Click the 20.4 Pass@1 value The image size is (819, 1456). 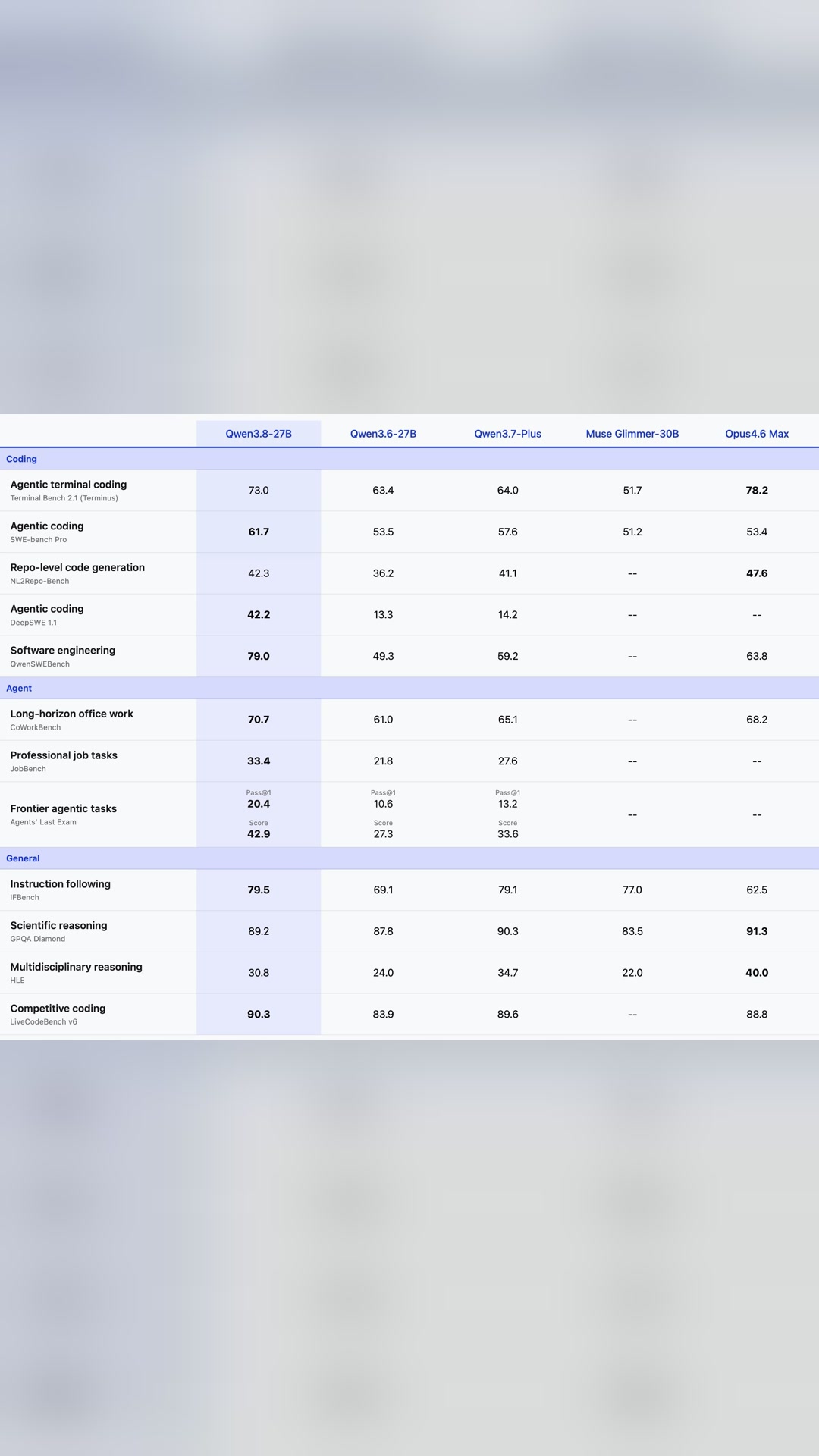(259, 804)
